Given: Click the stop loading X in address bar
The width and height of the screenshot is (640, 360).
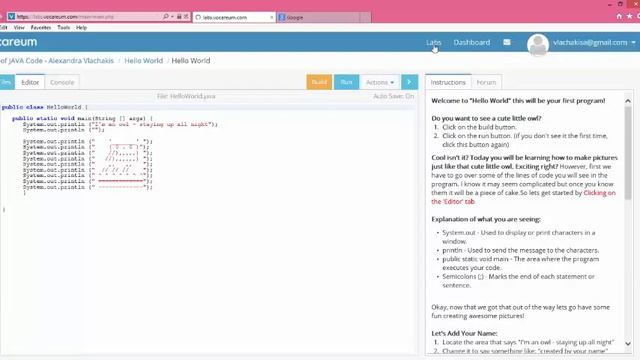Looking at the screenshot, I should [186, 17].
